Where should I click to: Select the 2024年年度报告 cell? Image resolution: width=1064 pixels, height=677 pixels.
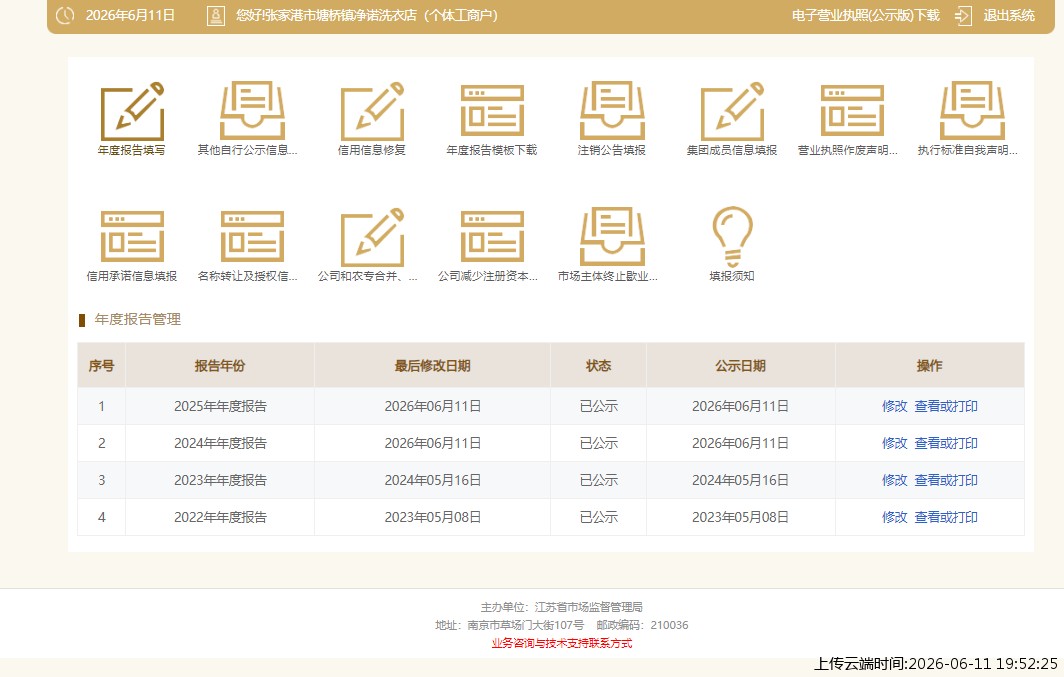[x=220, y=443]
